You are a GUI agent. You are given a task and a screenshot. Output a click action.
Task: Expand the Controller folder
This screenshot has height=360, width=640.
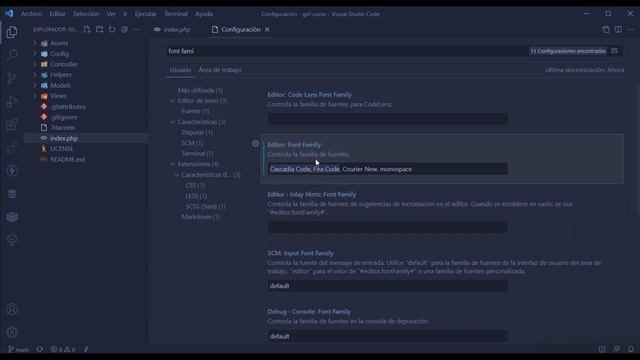pyautogui.click(x=64, y=64)
